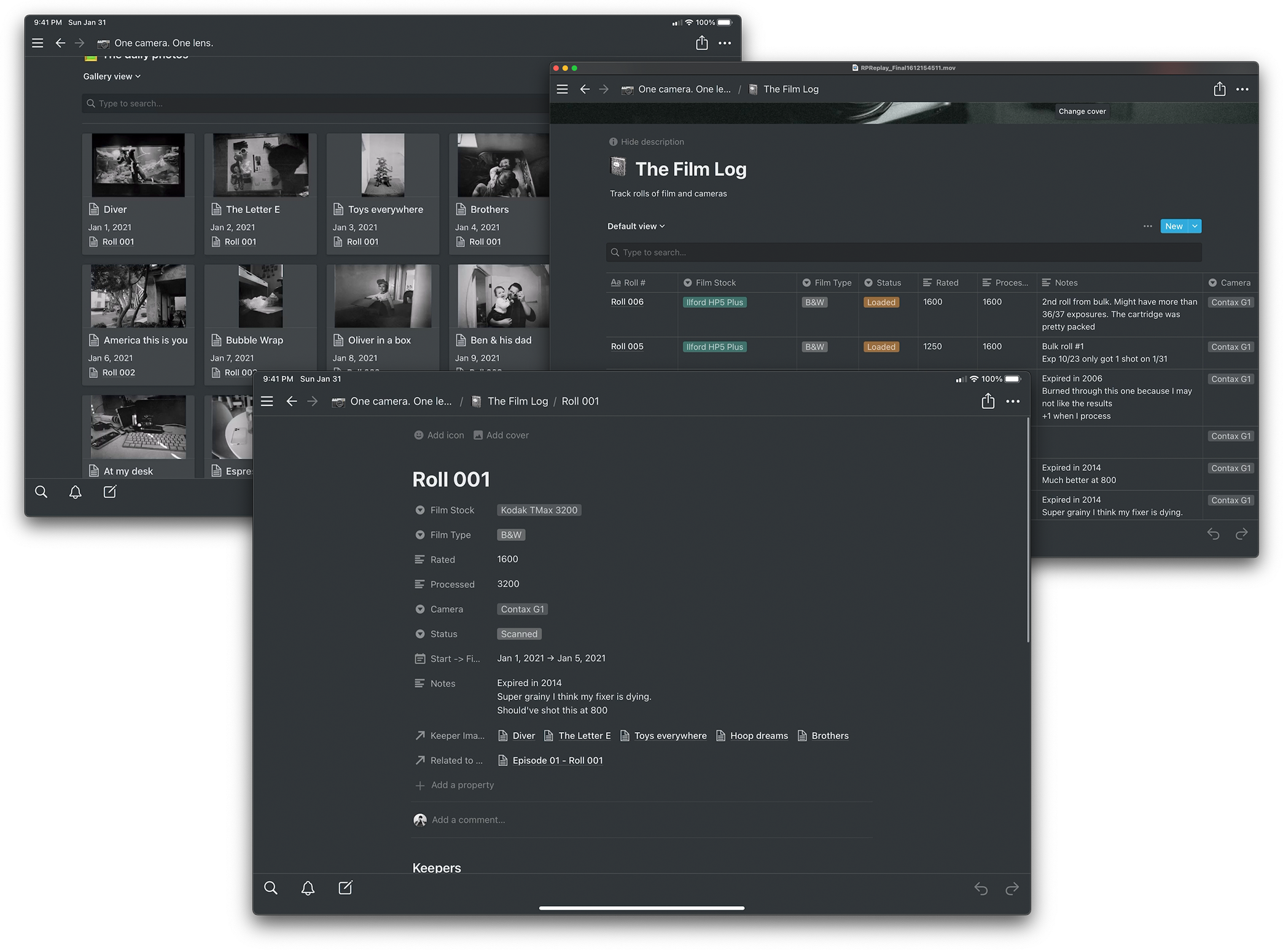
Task: Compose new page in Roll 001 window
Action: (345, 888)
